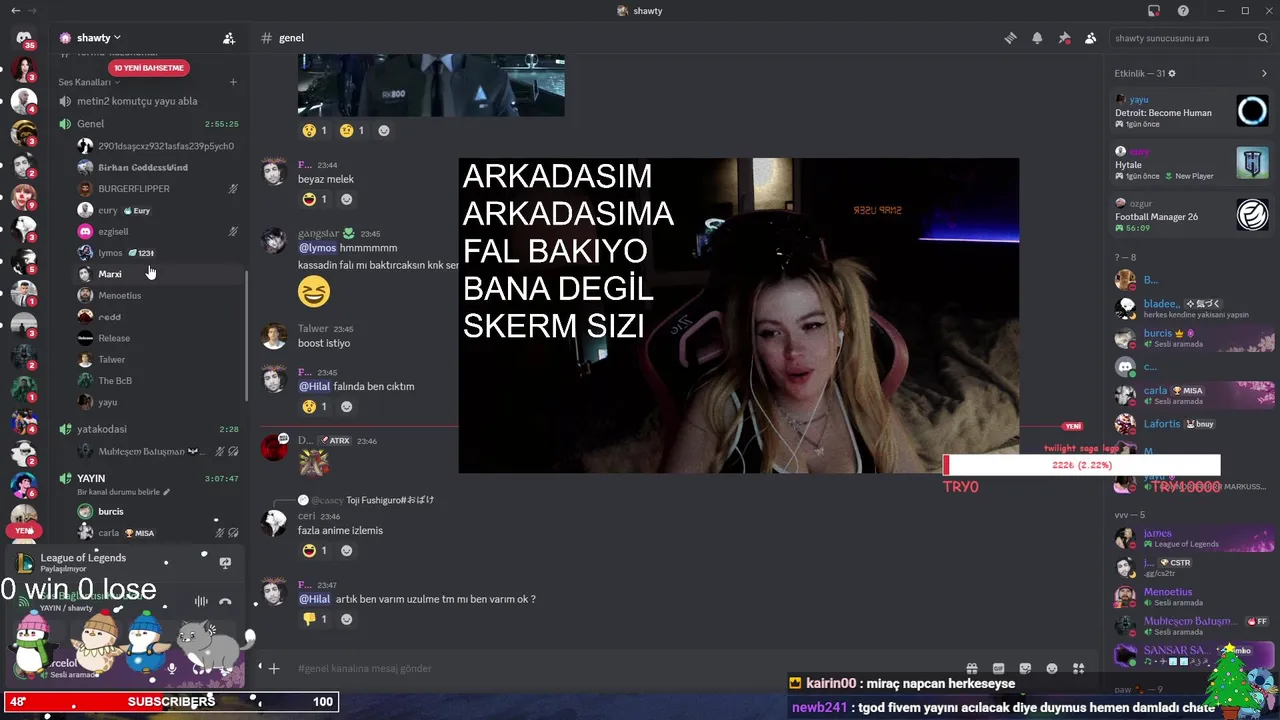Add reaction to the 'beyaz melek' message
The height and width of the screenshot is (720, 1280).
tap(346, 199)
